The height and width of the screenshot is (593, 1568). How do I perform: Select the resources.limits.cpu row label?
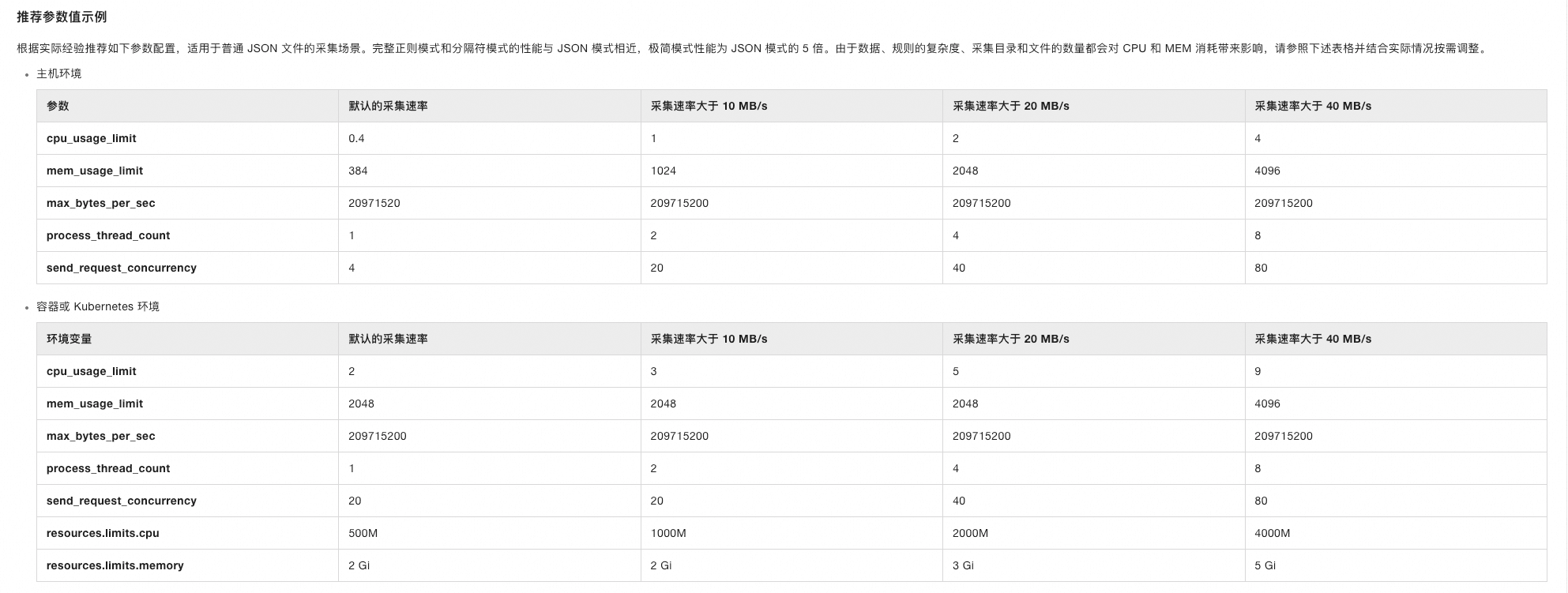tap(103, 533)
